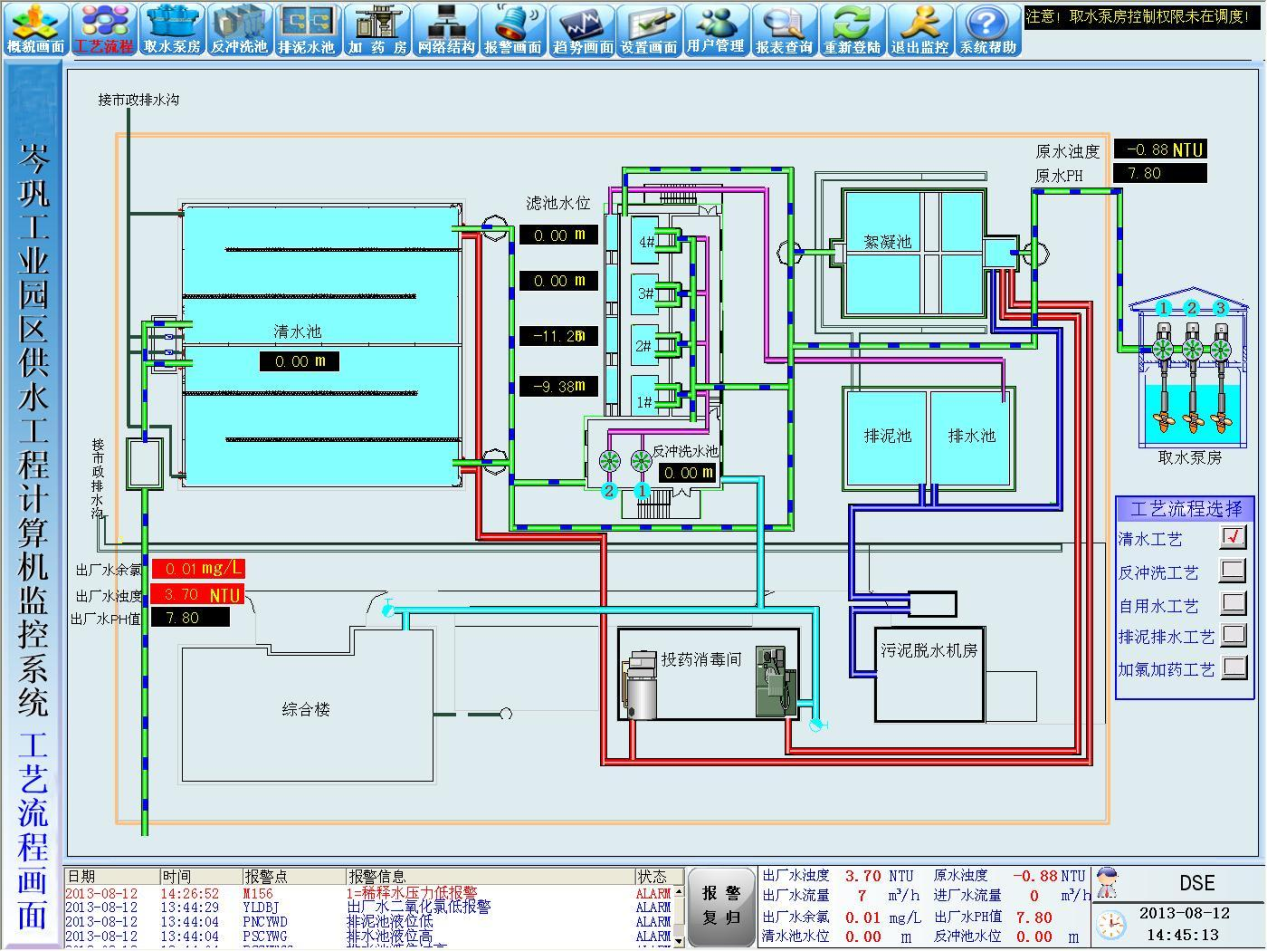Screen dimensions: 1267x951
Task: Enable the 反冲洗工艺 process checkbox
Action: coord(1233,571)
